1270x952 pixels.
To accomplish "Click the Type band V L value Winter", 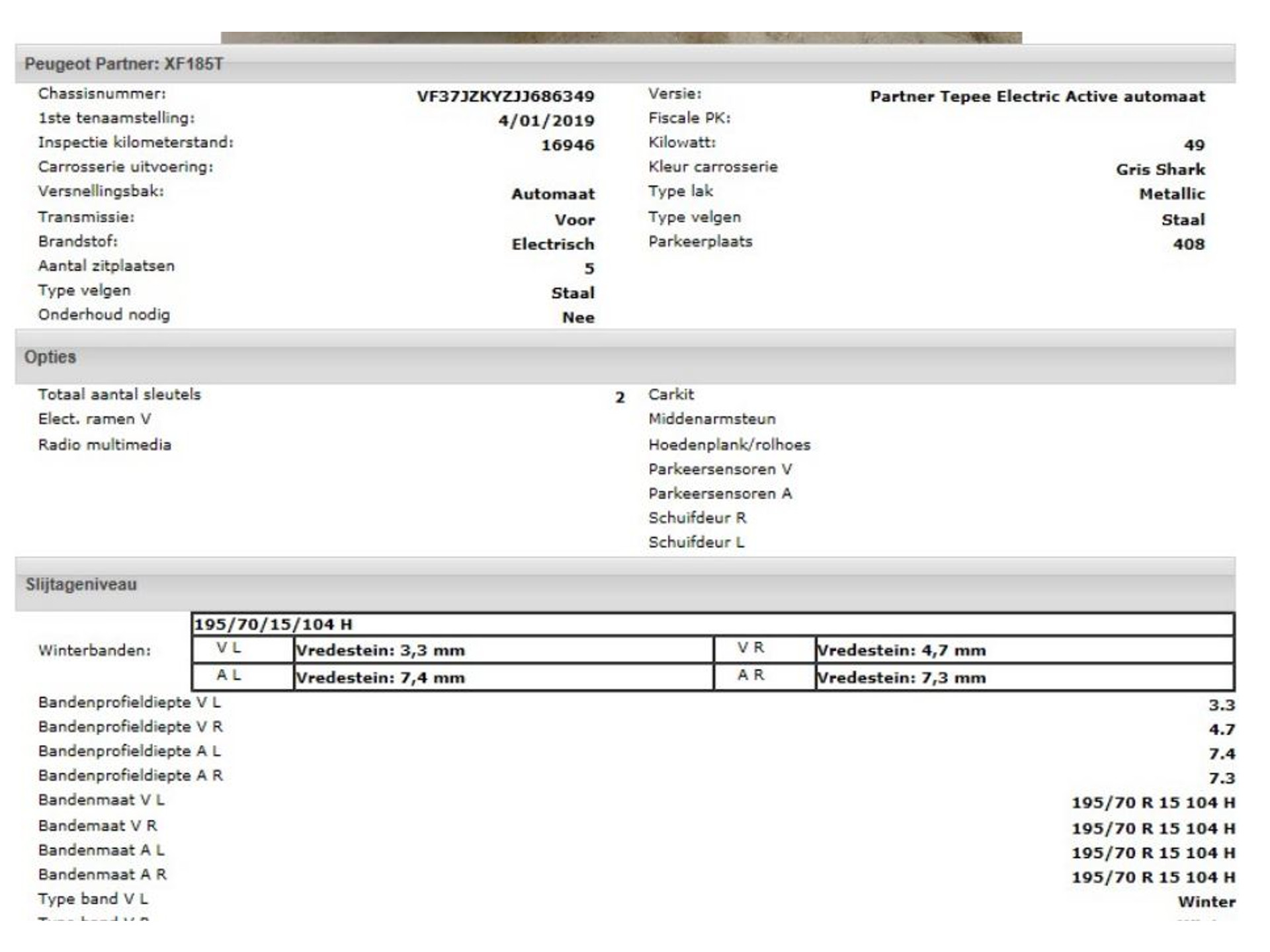I will click(1206, 902).
